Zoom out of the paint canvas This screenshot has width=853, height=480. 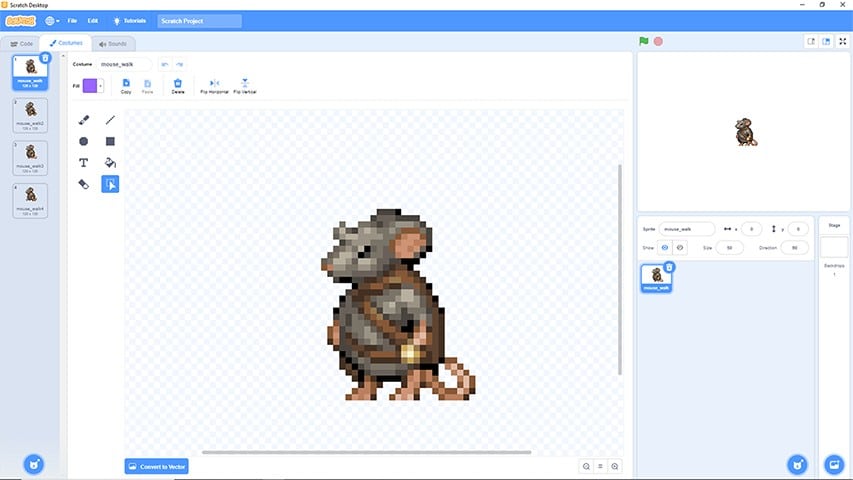coord(586,466)
